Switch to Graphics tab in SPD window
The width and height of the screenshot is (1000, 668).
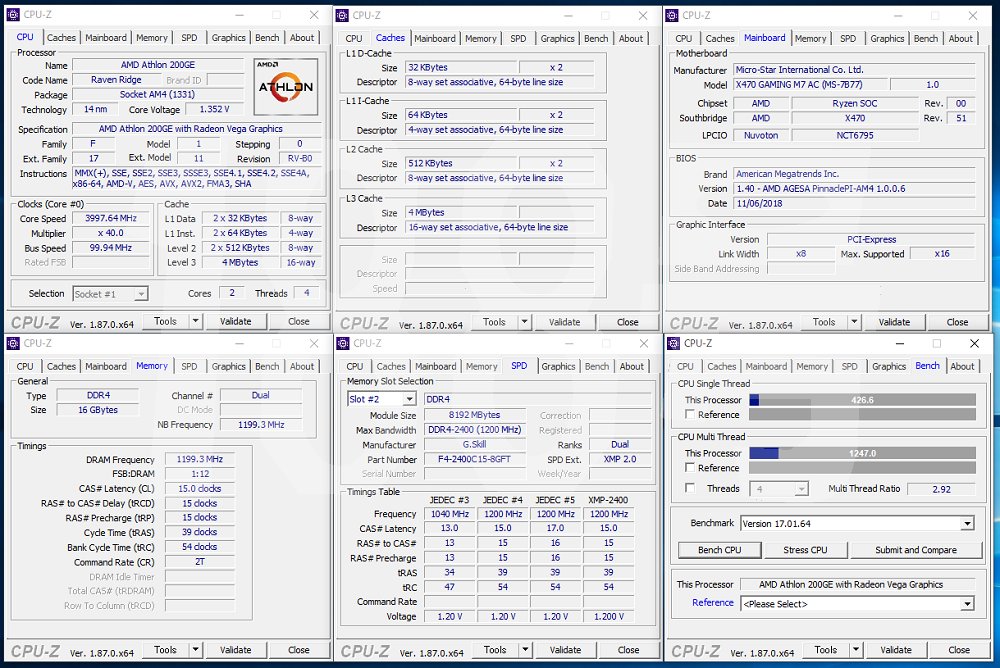pos(558,366)
